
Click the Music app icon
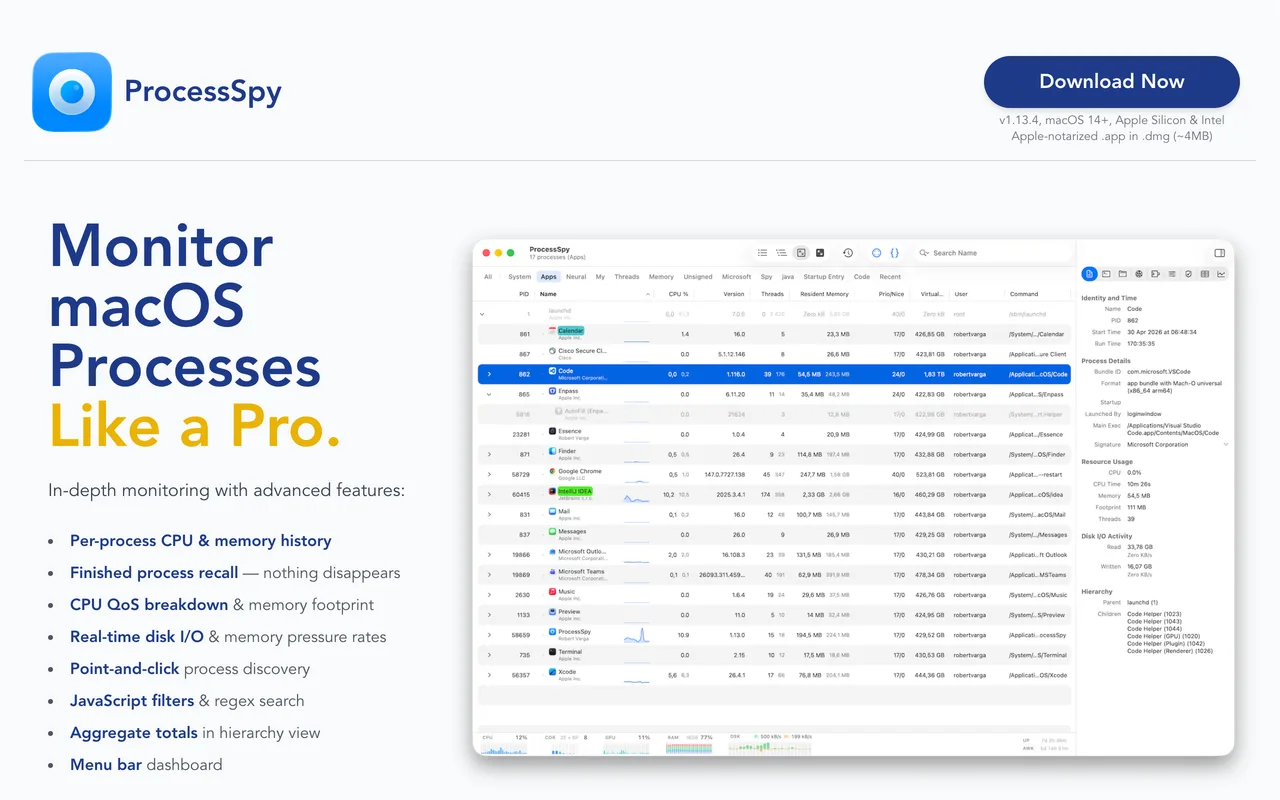click(x=552, y=591)
